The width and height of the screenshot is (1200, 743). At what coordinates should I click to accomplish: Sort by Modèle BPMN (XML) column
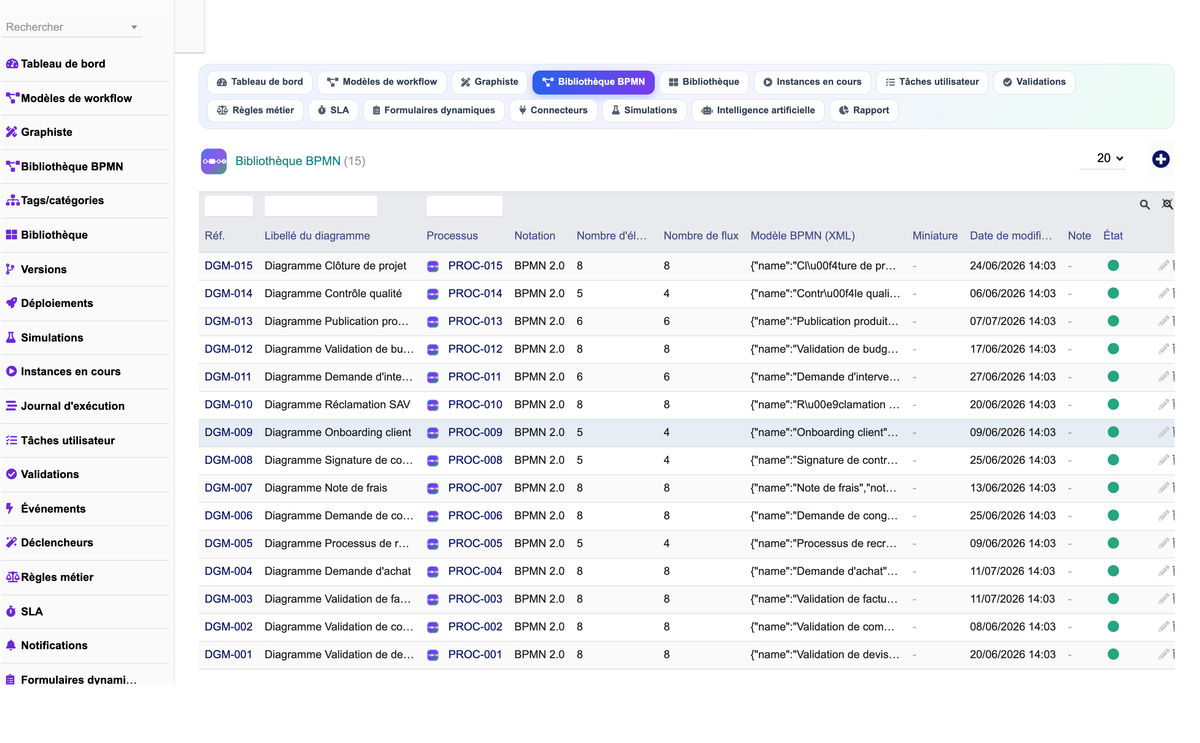[x=803, y=236]
